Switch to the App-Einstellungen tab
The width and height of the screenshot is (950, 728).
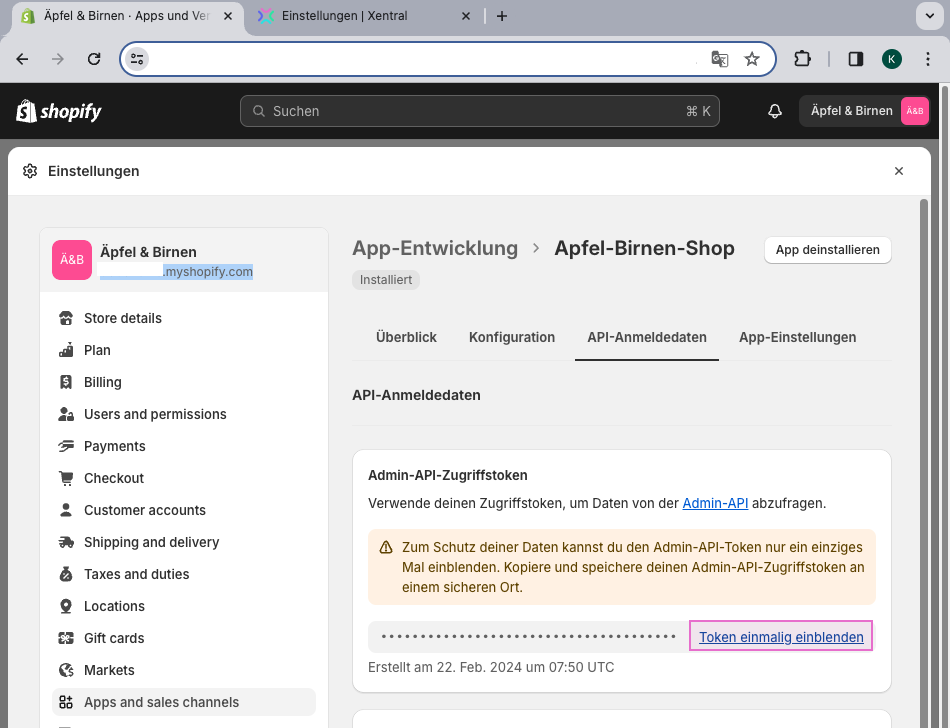pos(797,337)
